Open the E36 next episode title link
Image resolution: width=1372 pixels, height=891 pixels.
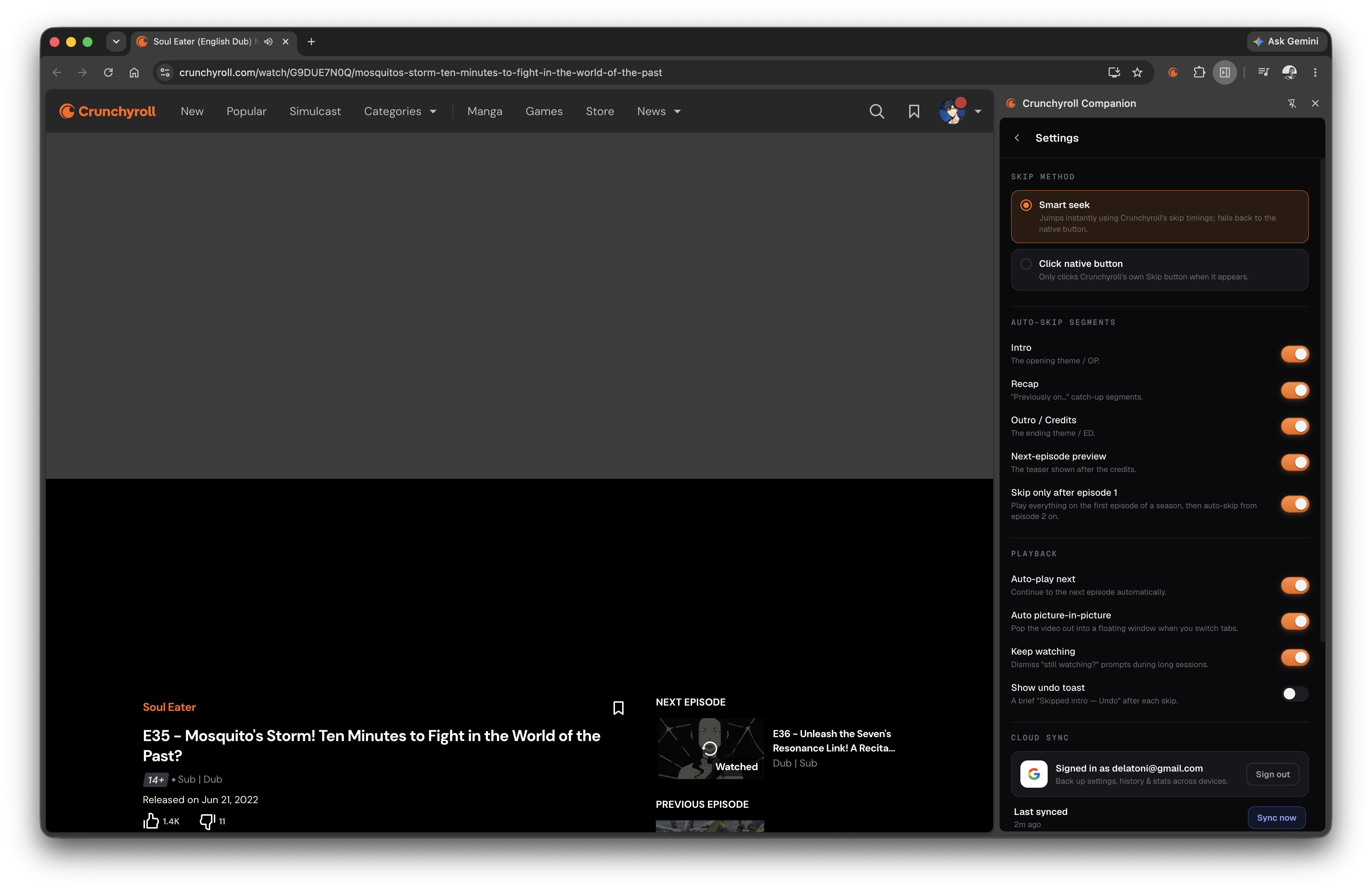(x=833, y=741)
